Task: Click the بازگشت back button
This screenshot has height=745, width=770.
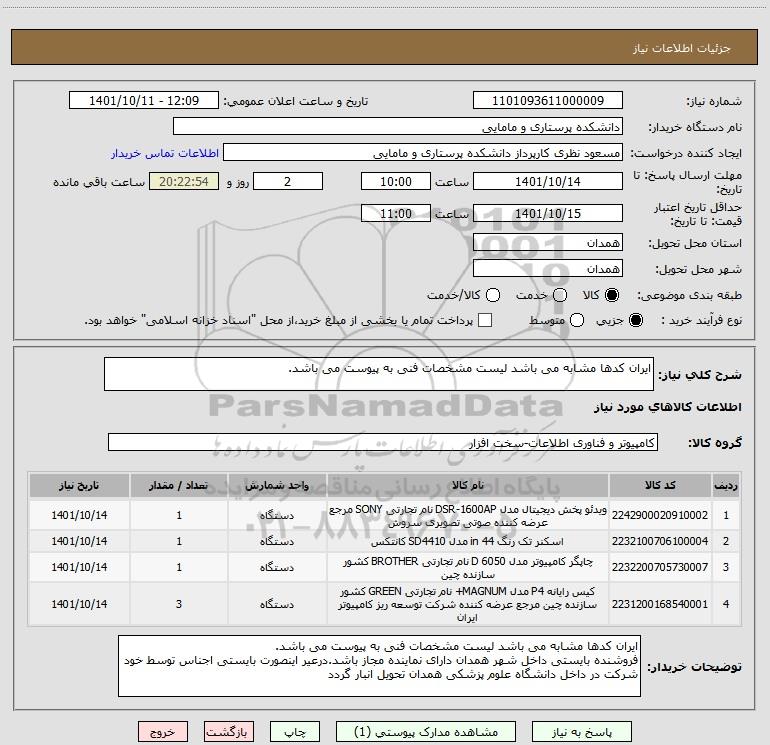Action: click(x=228, y=732)
